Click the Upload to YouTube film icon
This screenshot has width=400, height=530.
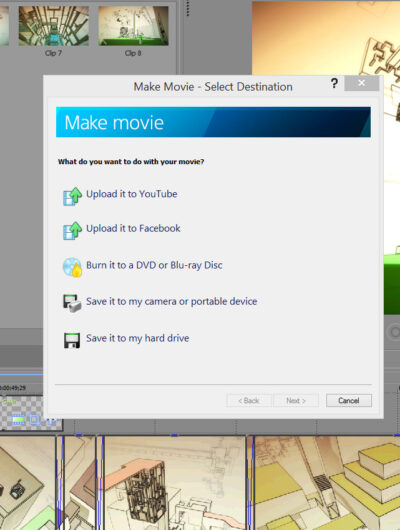pyautogui.click(x=72, y=196)
